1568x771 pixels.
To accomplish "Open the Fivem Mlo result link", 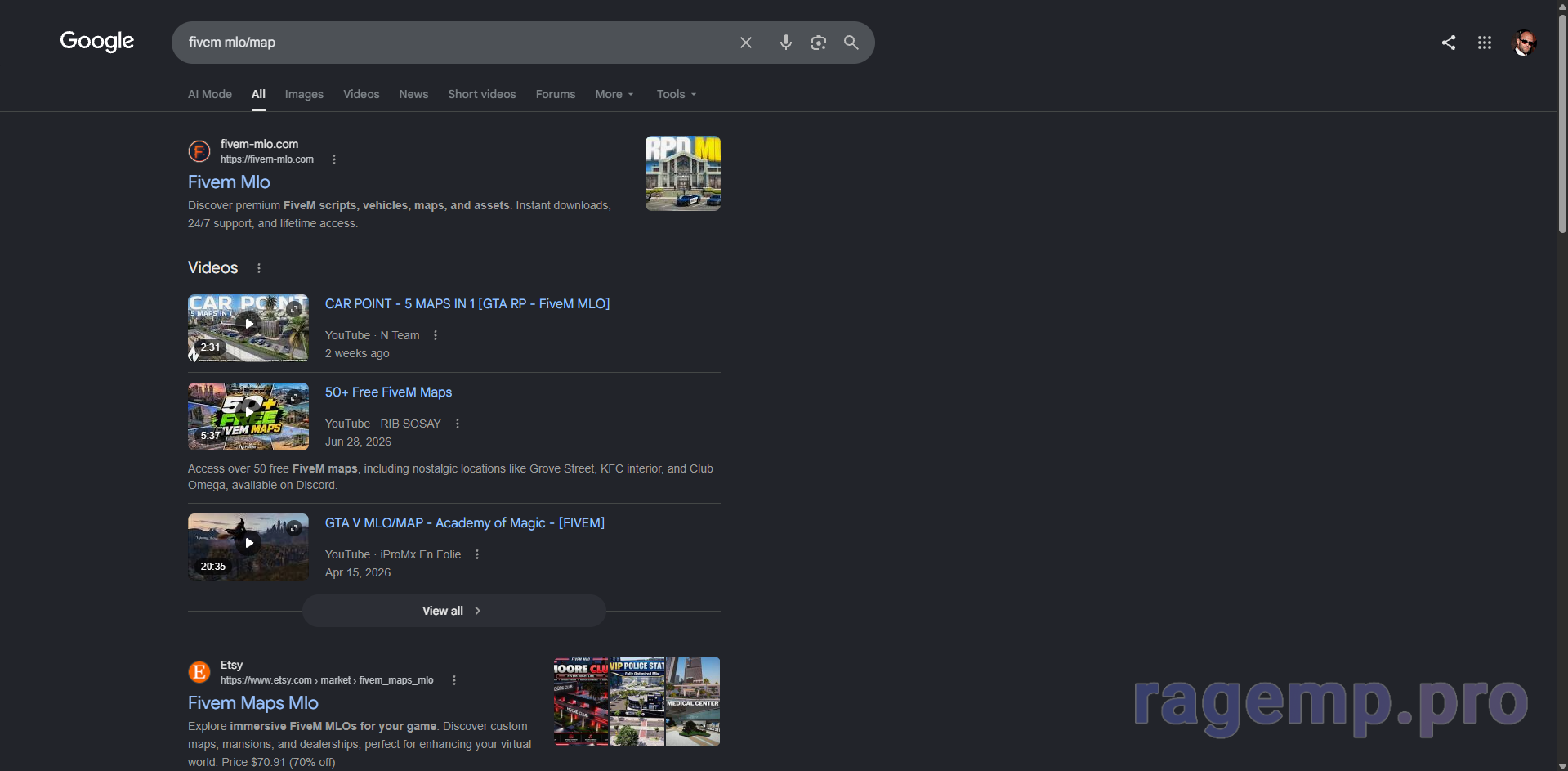I will click(229, 182).
